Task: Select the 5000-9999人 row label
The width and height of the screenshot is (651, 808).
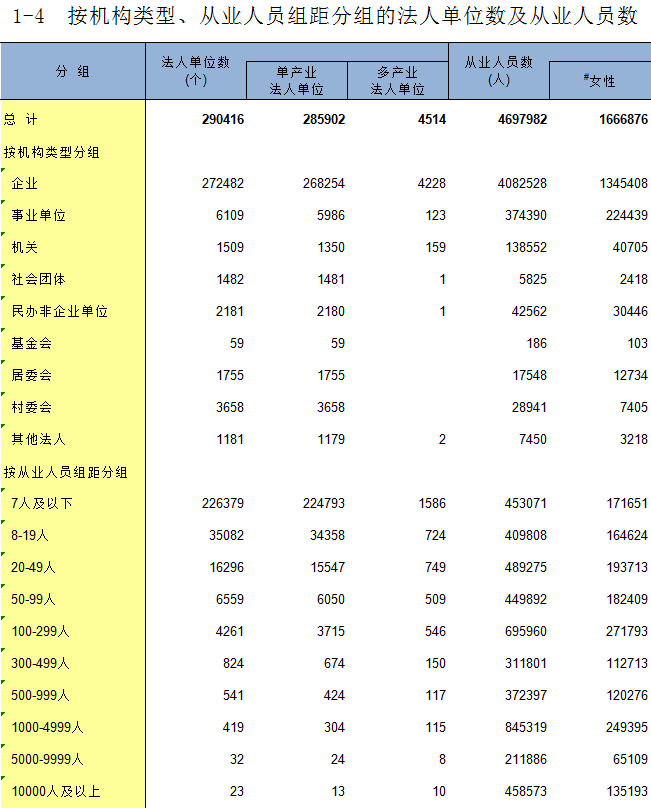Action: tap(47, 759)
